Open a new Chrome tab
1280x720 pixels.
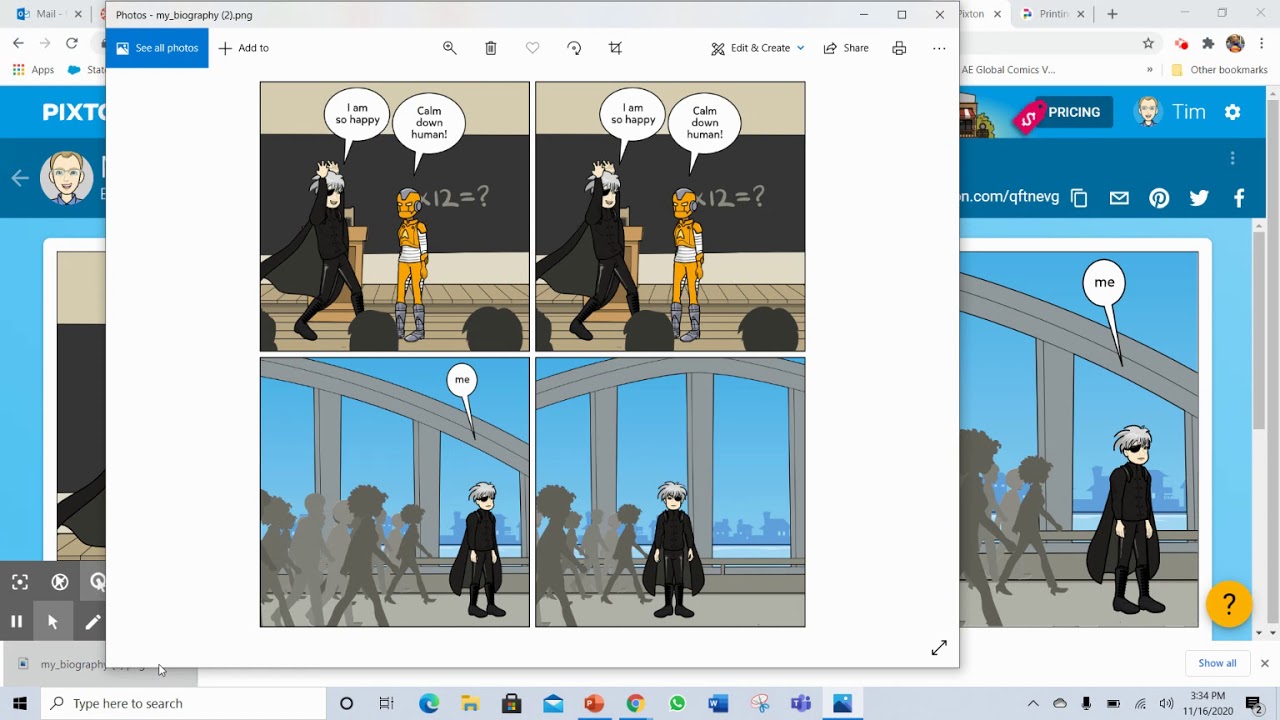(1112, 14)
